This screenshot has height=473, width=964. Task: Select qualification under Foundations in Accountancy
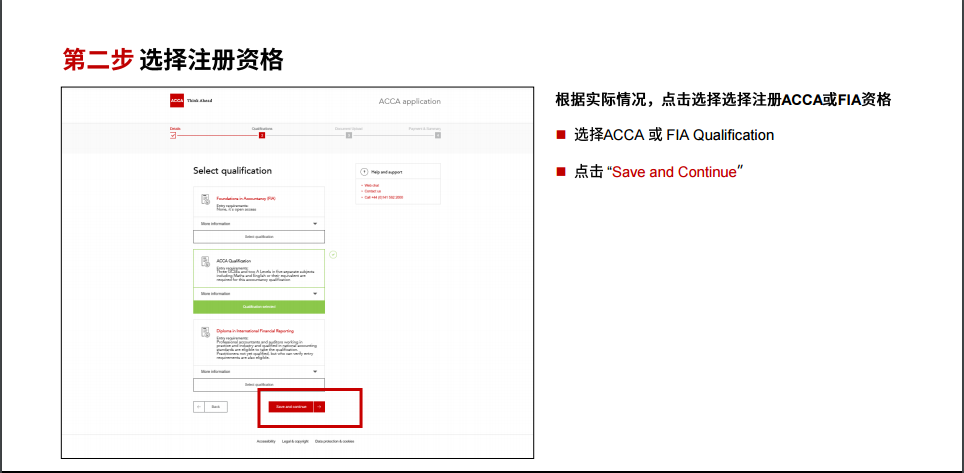(x=259, y=237)
